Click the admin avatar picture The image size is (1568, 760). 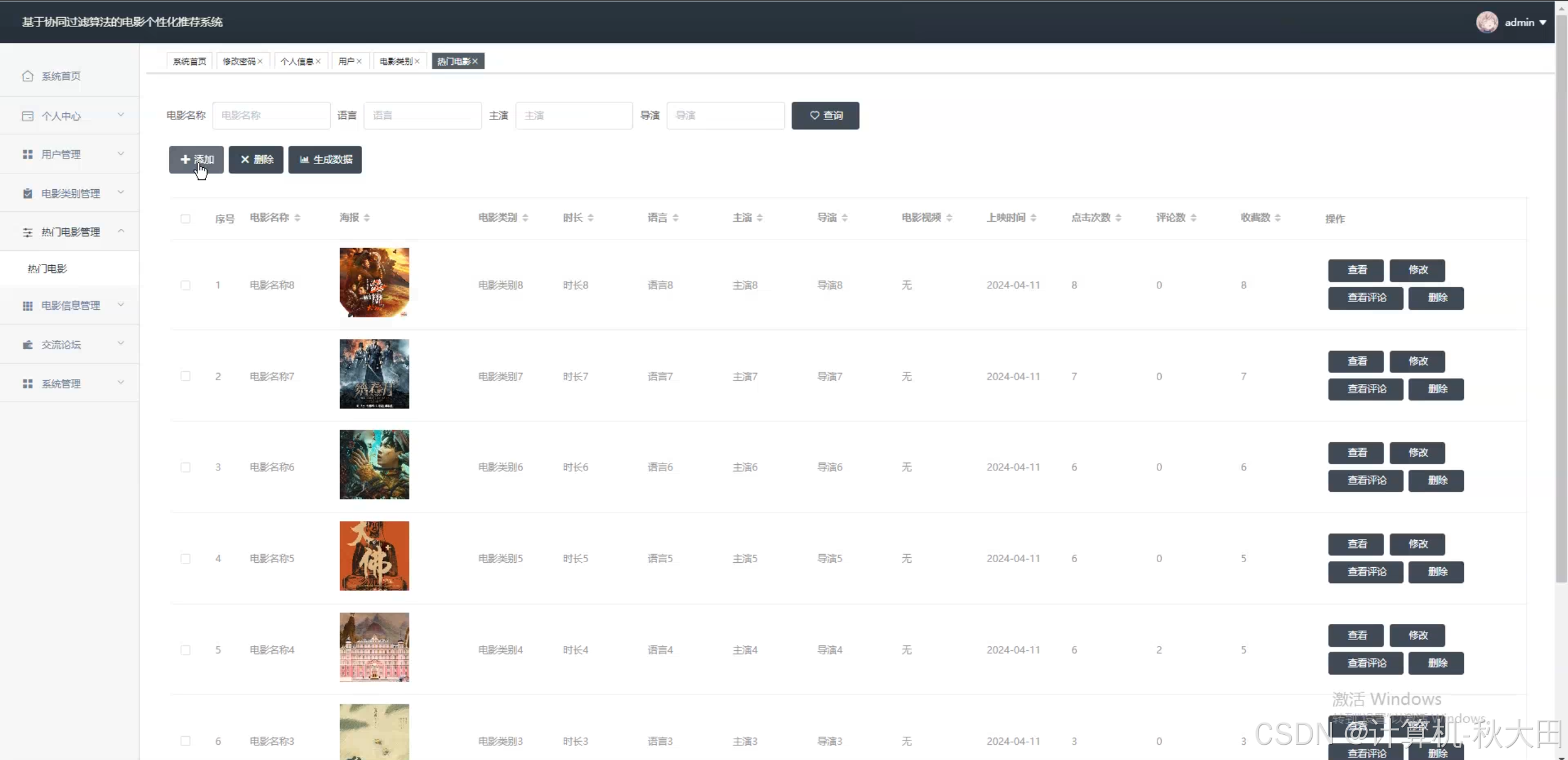coord(1487,22)
